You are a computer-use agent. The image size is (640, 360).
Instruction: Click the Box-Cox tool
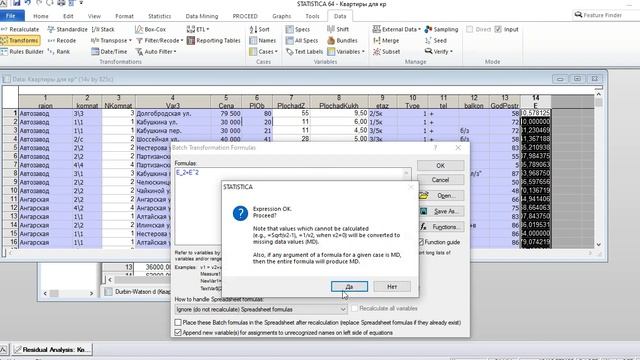coord(151,29)
